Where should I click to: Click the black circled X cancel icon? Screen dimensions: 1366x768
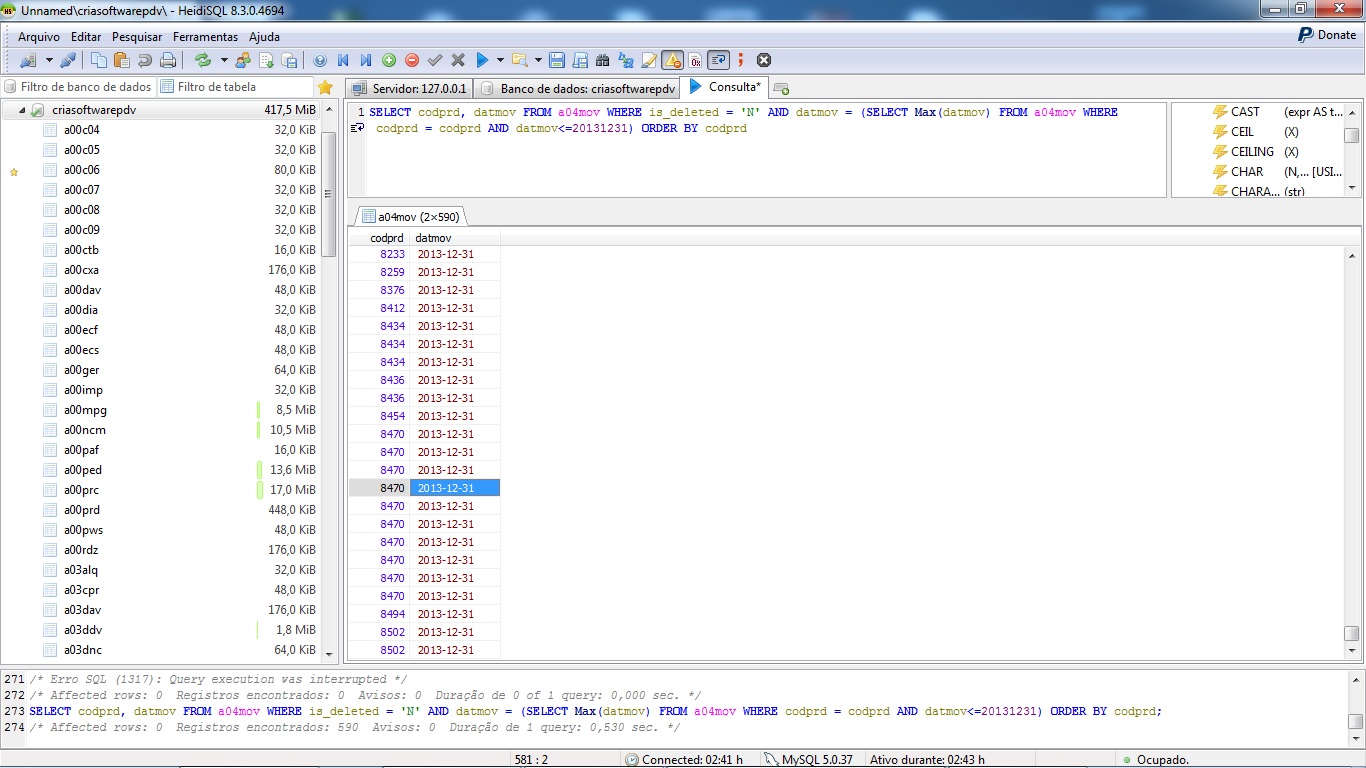764,60
